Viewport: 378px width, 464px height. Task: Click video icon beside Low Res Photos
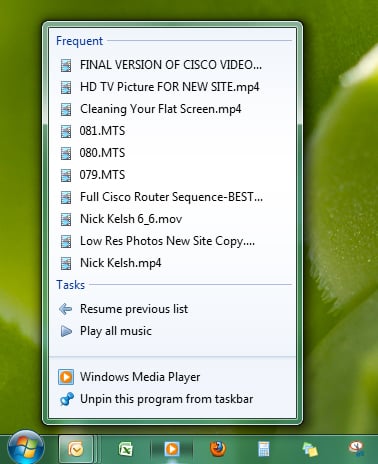click(x=66, y=241)
